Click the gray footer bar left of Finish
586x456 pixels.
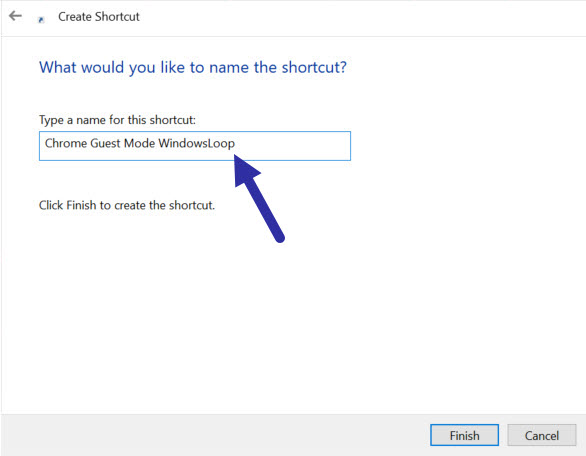point(213,435)
